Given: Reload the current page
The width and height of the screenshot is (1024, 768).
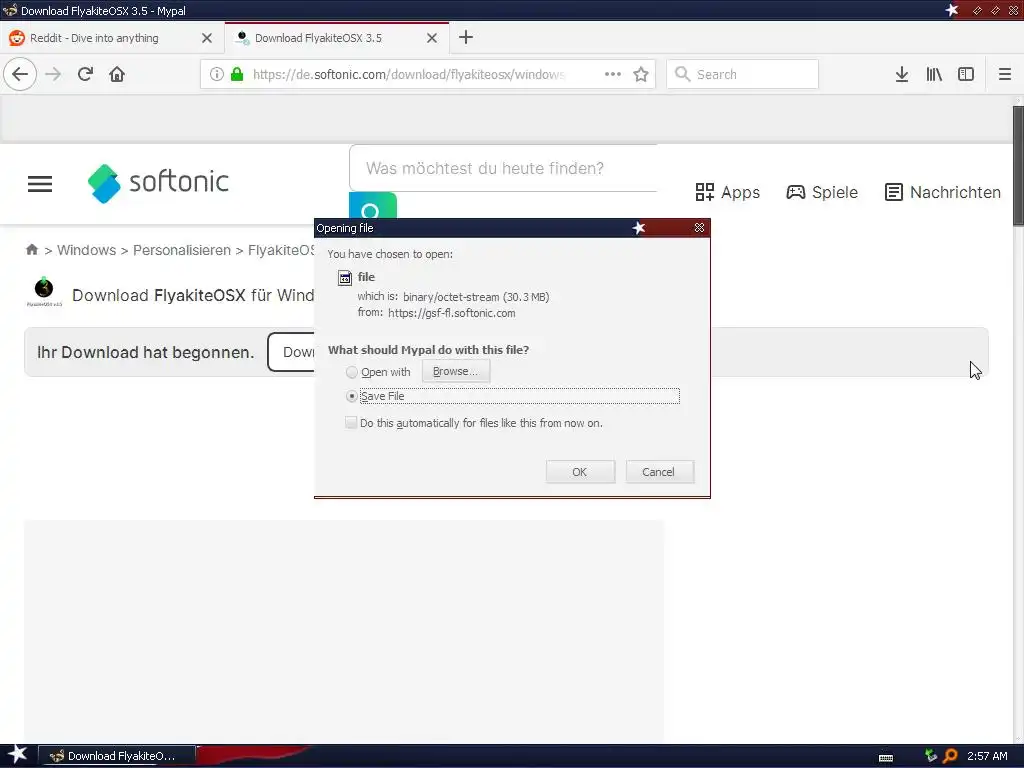Looking at the screenshot, I should click(85, 74).
